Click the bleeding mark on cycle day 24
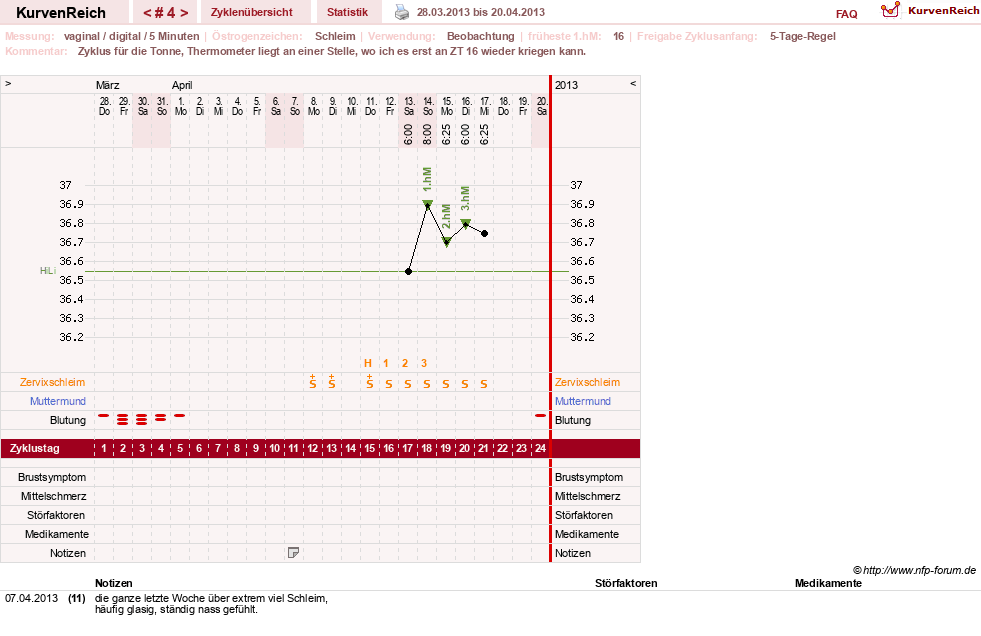 [541, 415]
